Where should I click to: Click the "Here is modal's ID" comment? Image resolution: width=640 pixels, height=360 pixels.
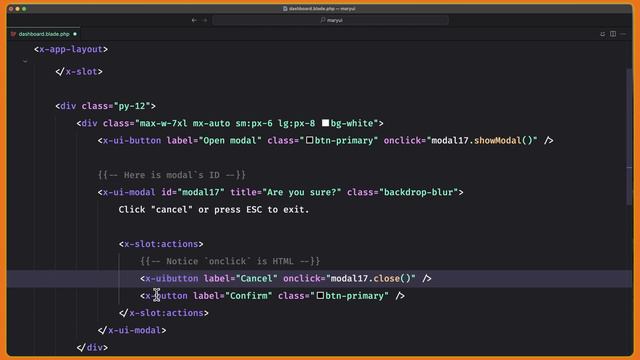pos(172,175)
